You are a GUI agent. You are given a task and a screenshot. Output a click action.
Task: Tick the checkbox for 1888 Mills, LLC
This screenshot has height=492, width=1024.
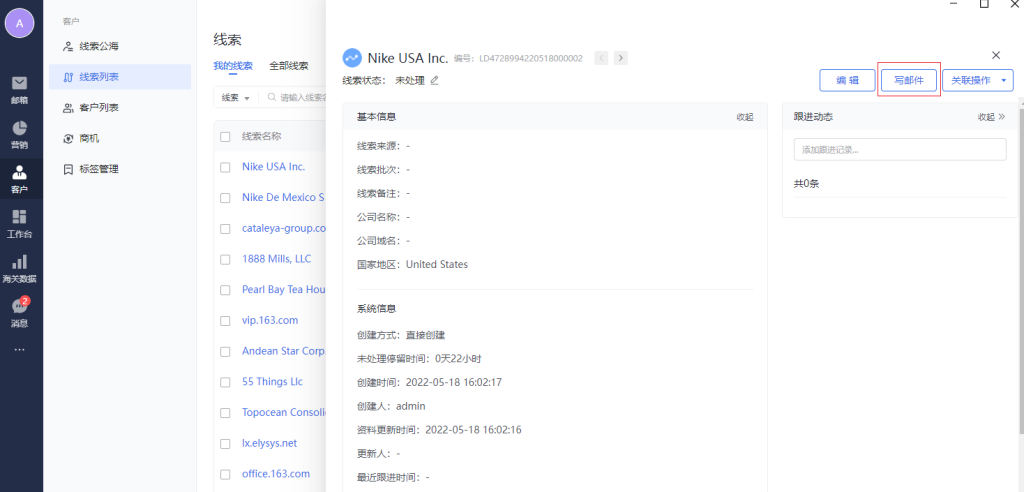pyautogui.click(x=225, y=259)
